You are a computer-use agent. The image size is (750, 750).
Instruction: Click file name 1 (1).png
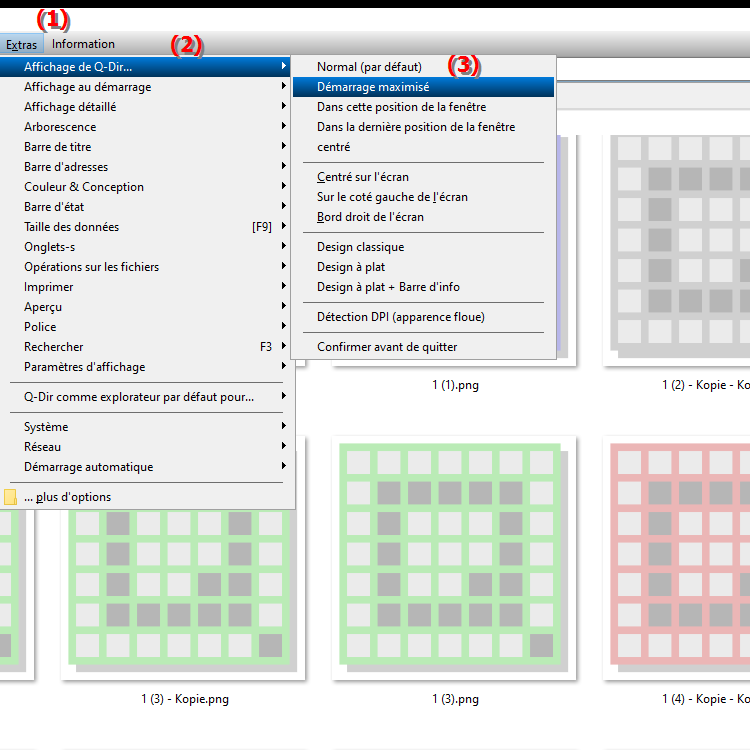(455, 385)
